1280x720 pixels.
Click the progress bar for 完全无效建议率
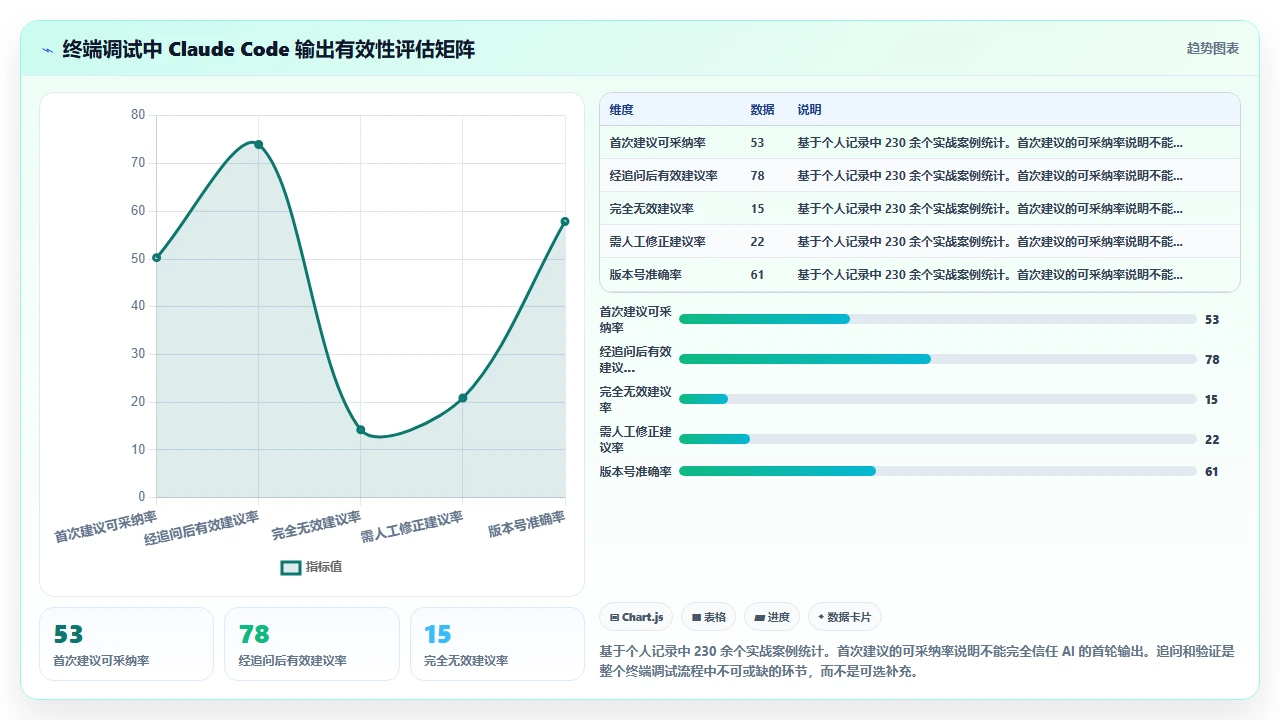[938, 399]
